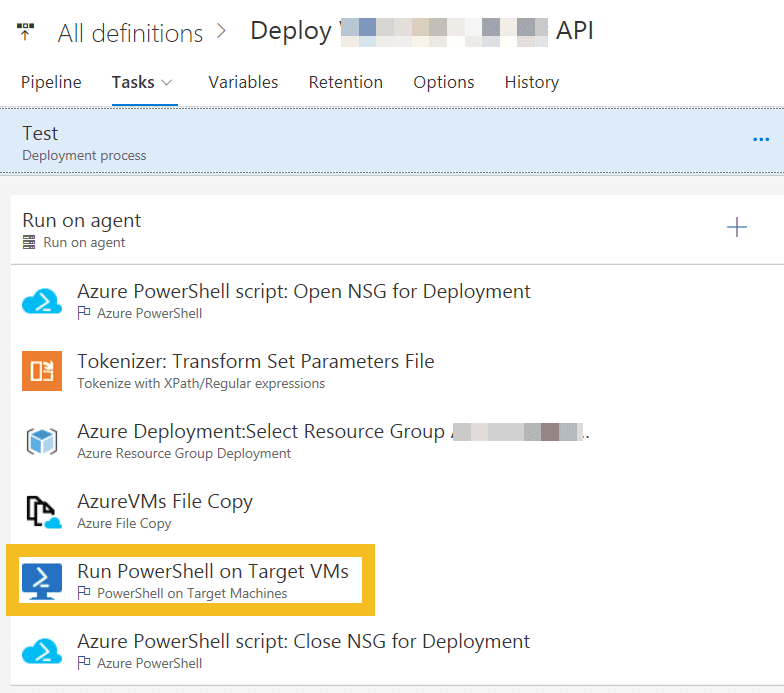The image size is (784, 693).
Task: Click the Azure PowerShell cloud icon for Close NSG
Action: (x=42, y=651)
